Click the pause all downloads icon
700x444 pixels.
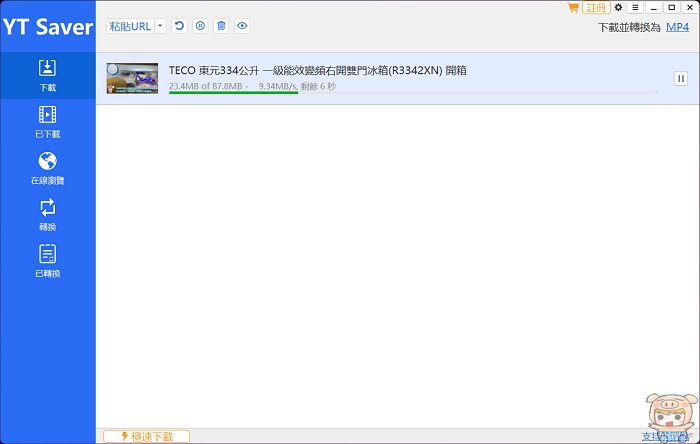[x=200, y=26]
